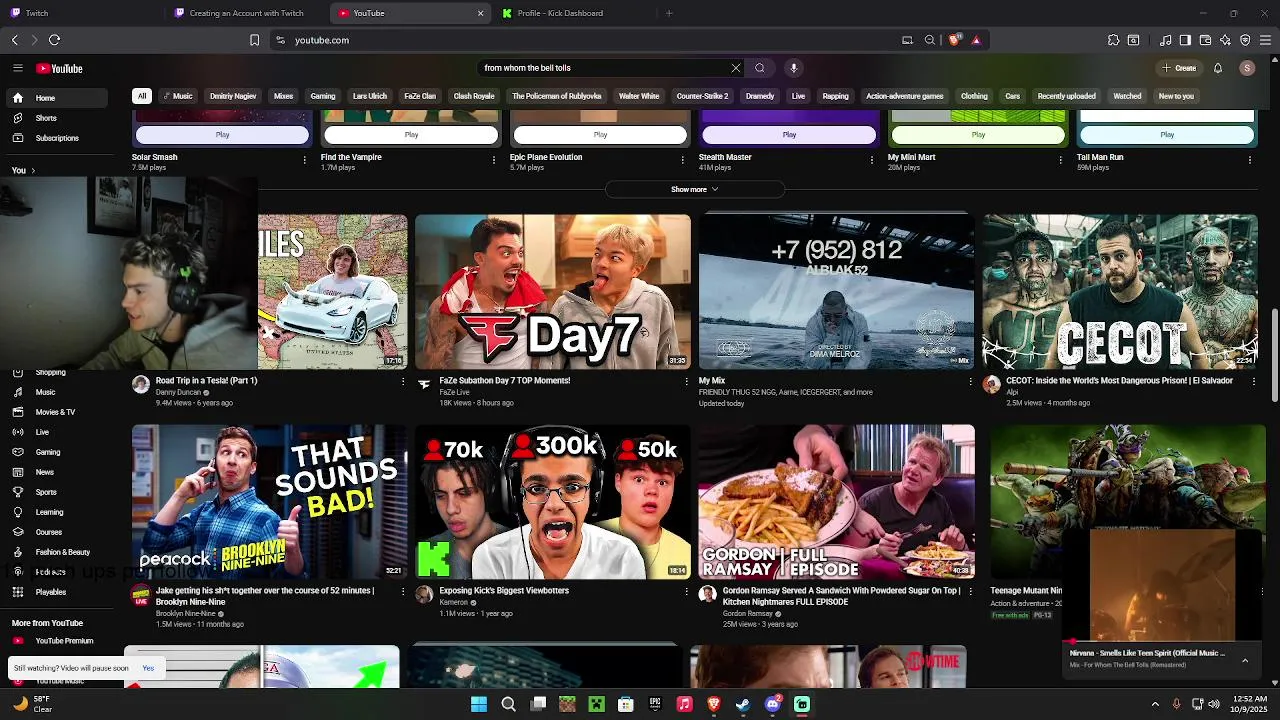Bookmark this page icon
The height and width of the screenshot is (720, 1280).
(254, 40)
